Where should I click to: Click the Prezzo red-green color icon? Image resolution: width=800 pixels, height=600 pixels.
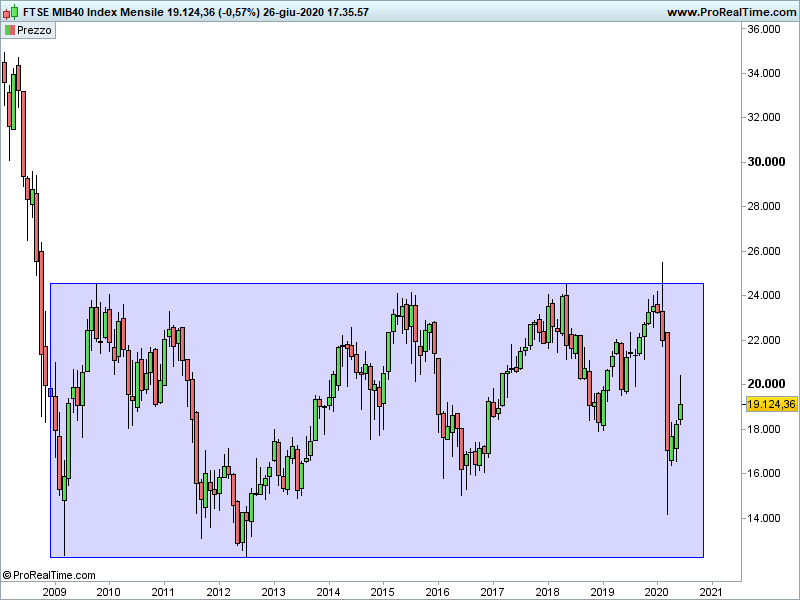coord(10,30)
